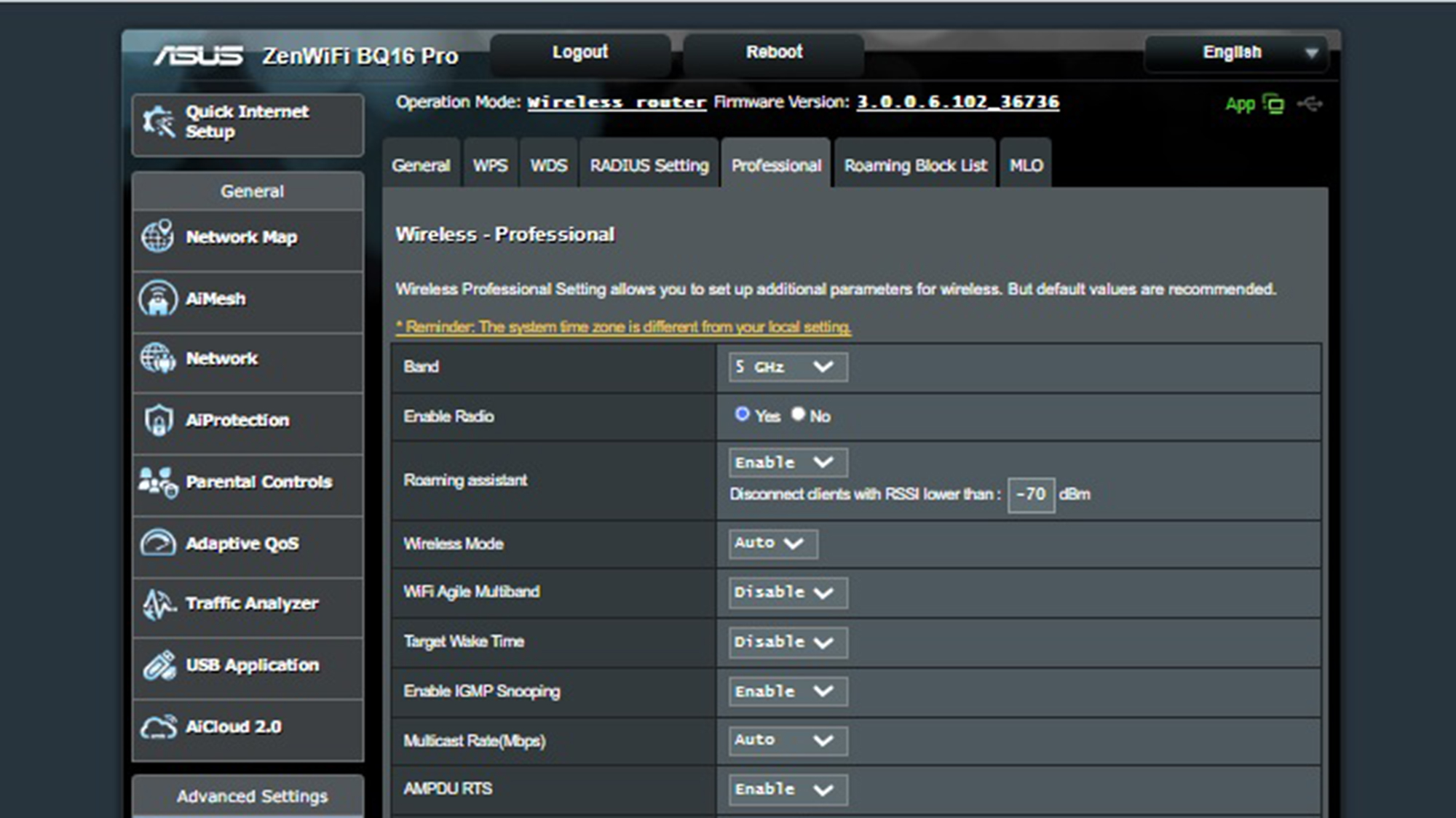Open the Wireless Mode Auto dropdown

(773, 544)
